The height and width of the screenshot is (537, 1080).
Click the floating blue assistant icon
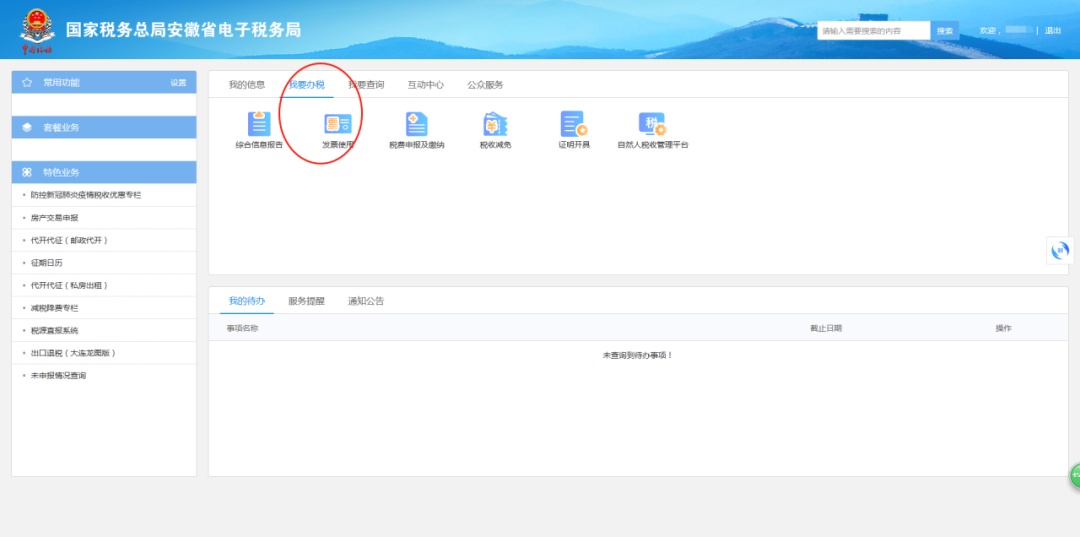1060,250
